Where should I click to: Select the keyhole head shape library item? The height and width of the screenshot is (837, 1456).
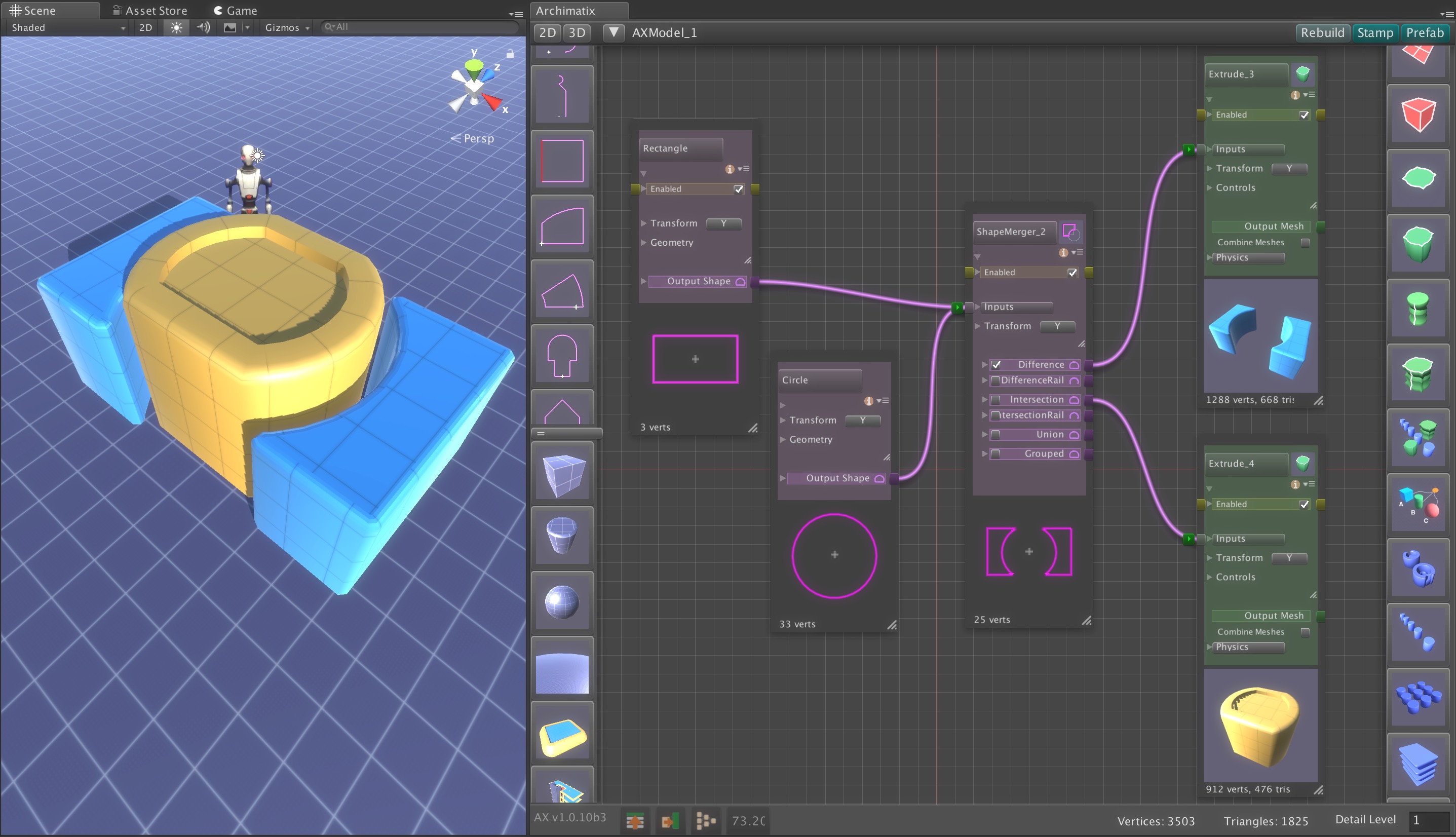(562, 356)
